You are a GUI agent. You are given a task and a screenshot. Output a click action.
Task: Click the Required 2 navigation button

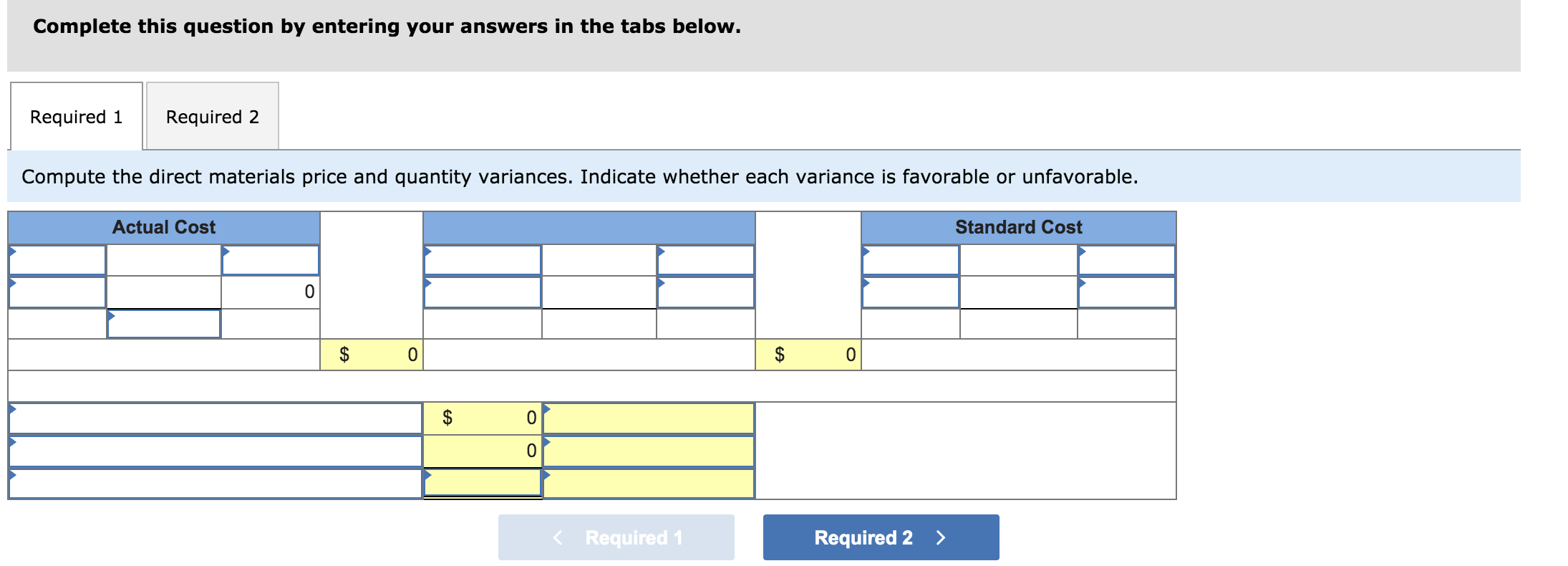[x=880, y=537]
